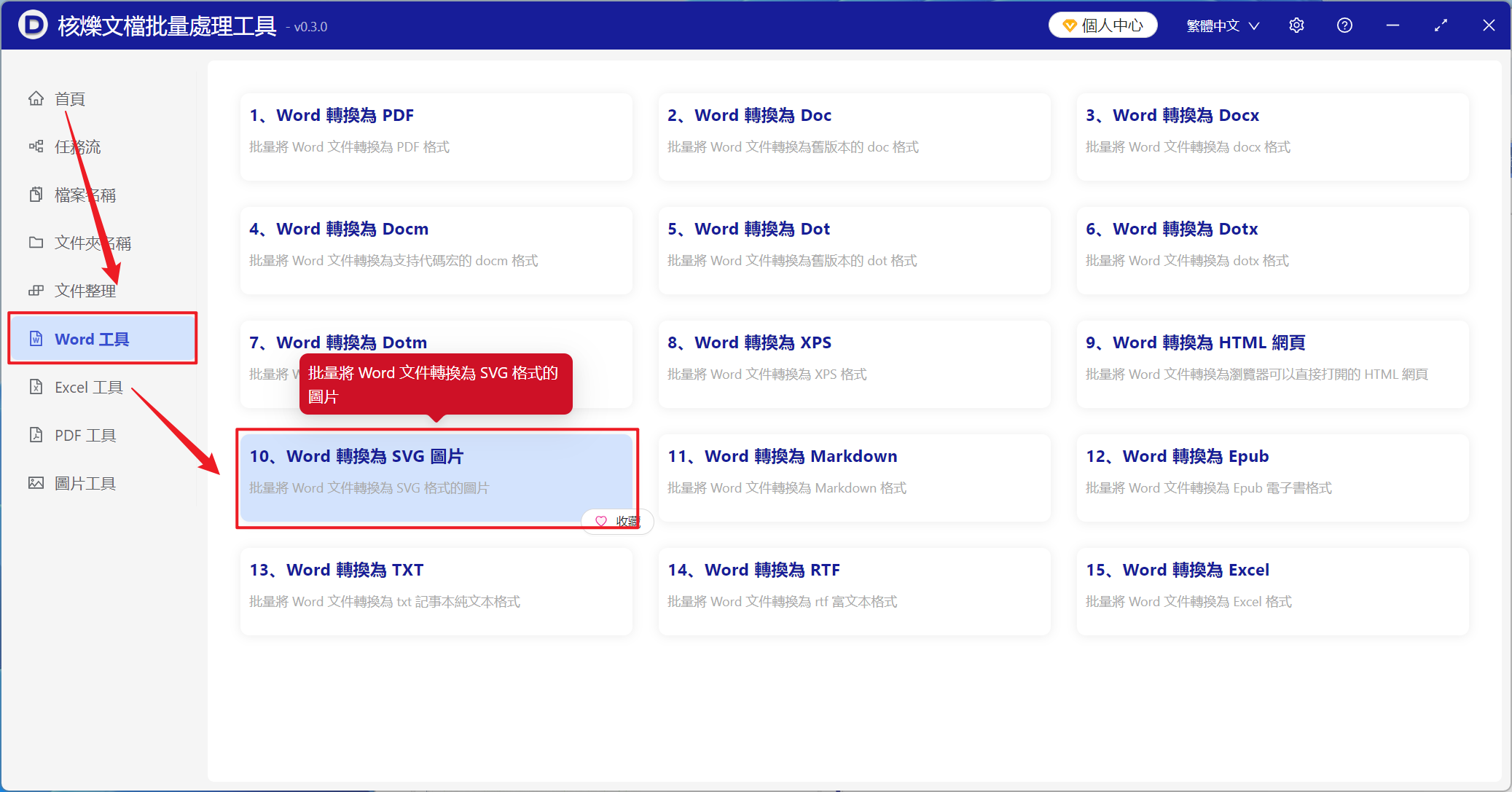Screen dimensions: 1512x792
Task: Close the application window
Action: pos(1489,26)
